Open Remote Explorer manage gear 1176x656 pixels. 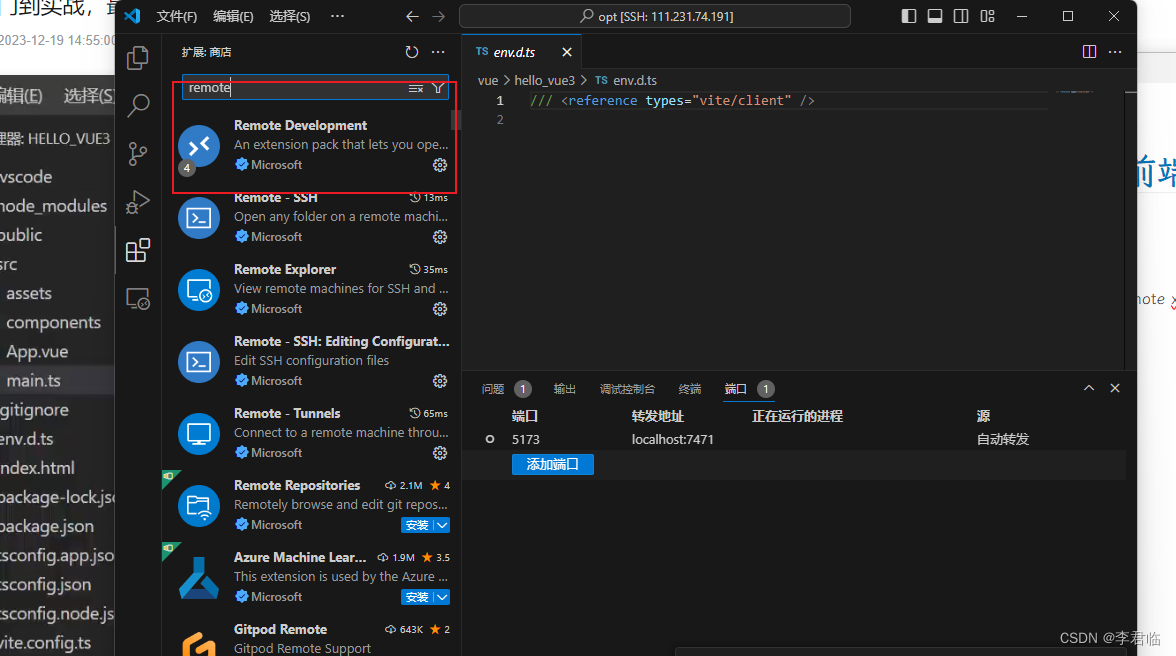(x=440, y=309)
